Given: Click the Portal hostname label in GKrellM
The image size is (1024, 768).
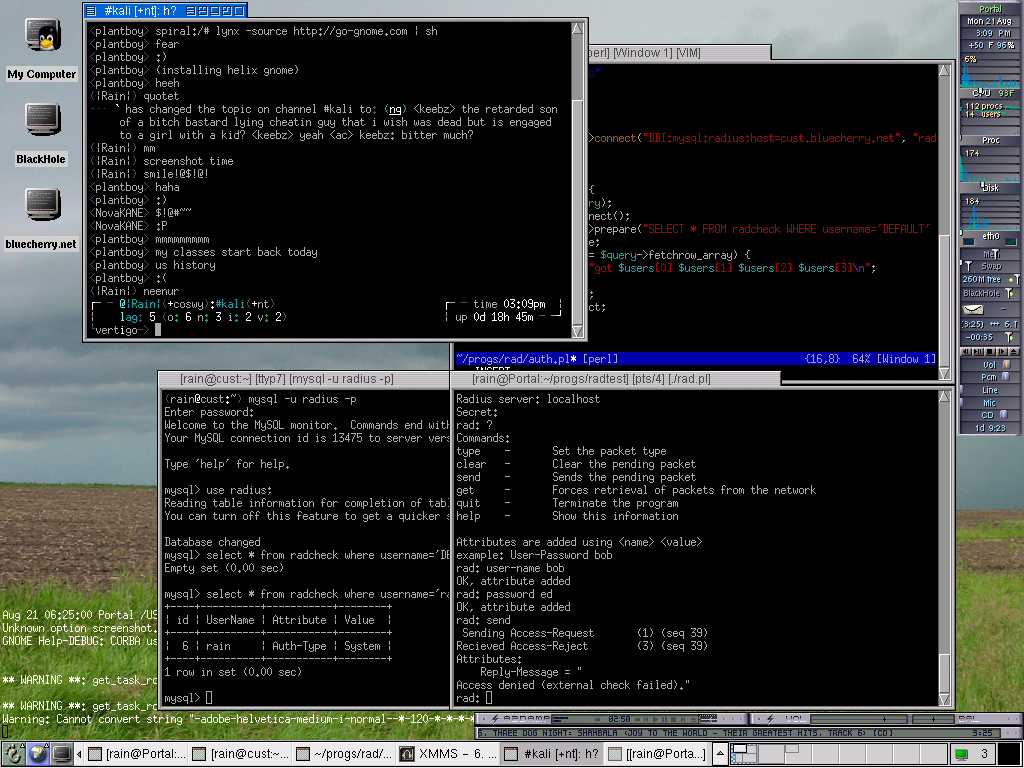Looking at the screenshot, I should 990,9.
